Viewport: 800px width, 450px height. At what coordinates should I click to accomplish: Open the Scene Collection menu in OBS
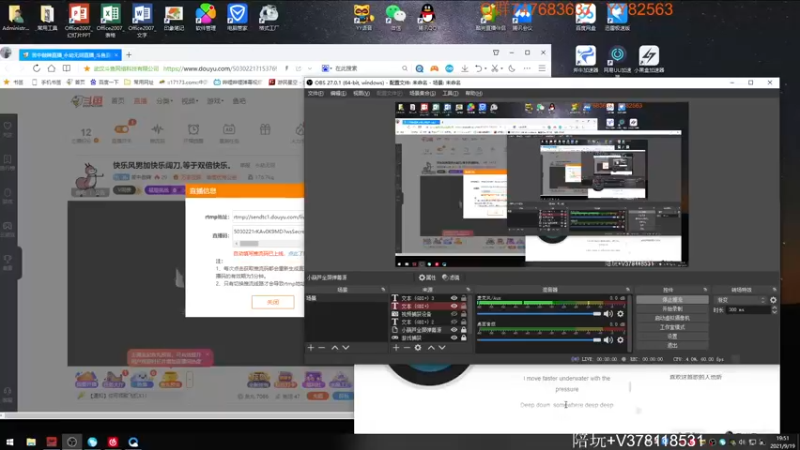[x=422, y=93]
